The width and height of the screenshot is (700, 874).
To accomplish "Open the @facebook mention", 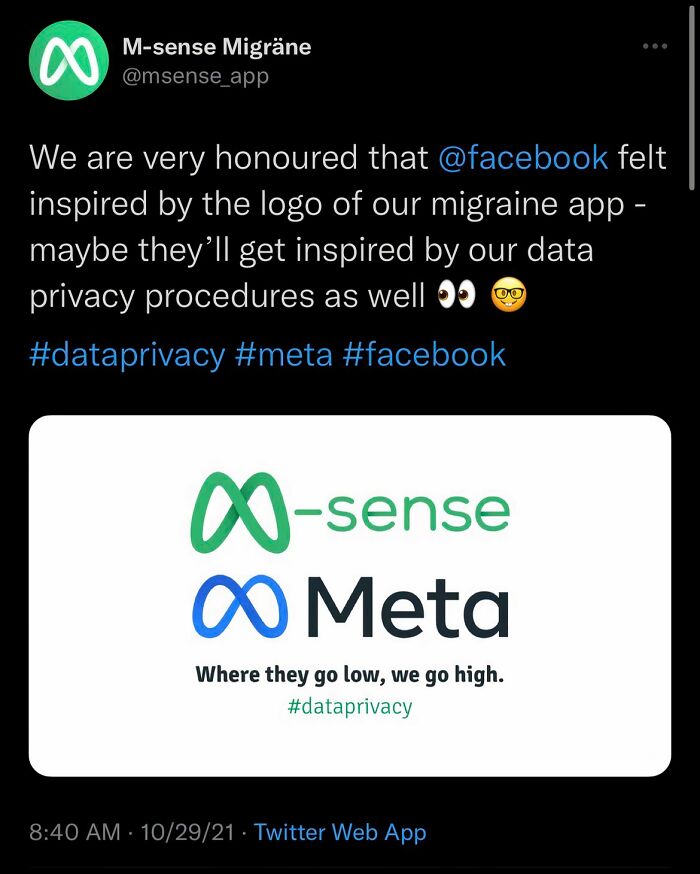I will [523, 157].
